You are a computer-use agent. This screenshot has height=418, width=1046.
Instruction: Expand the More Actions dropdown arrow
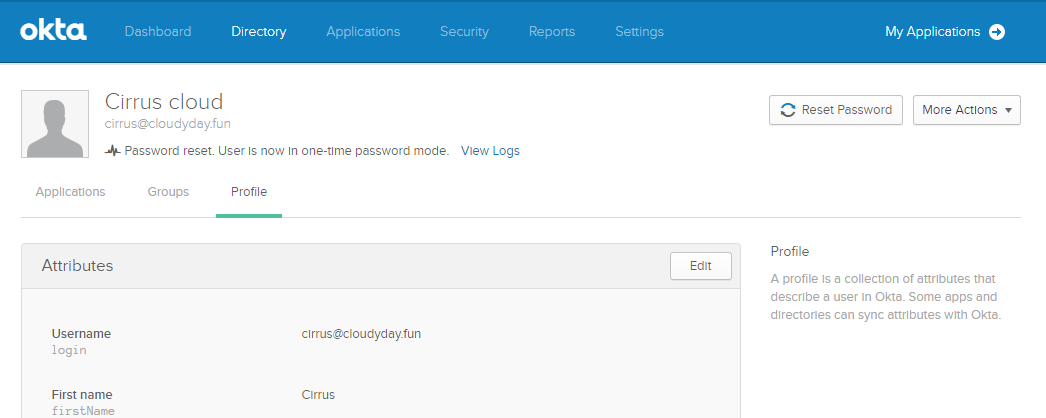click(1008, 110)
